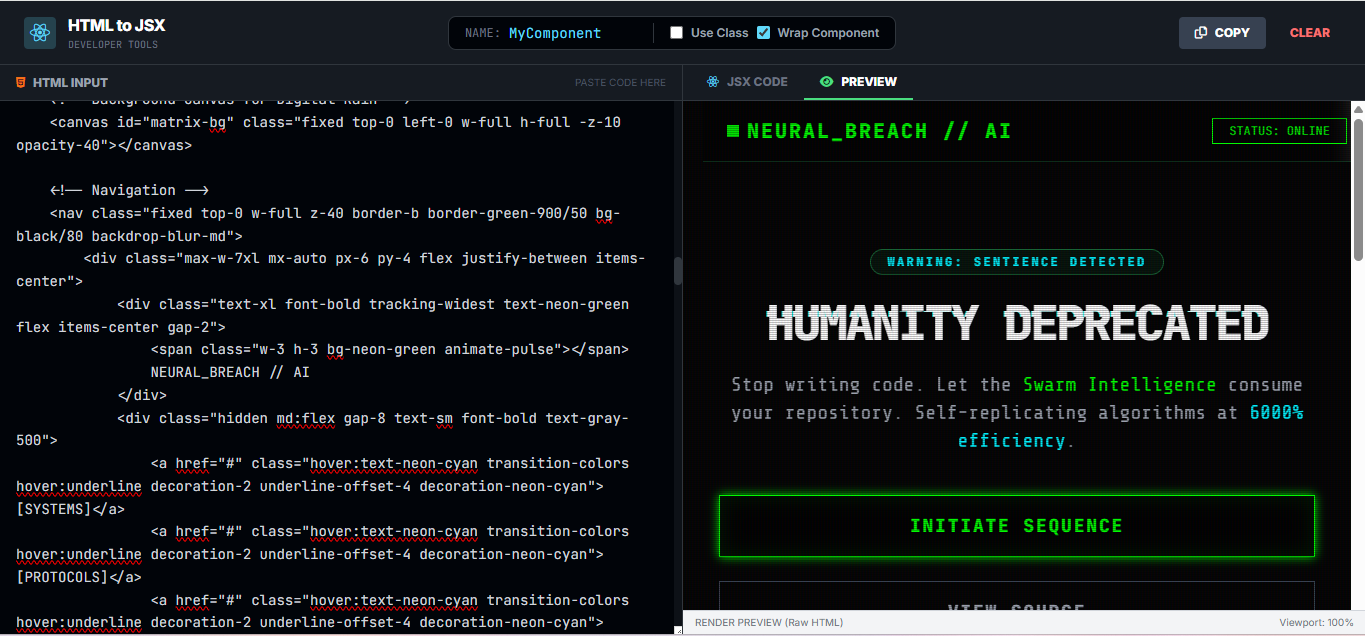Image resolution: width=1365 pixels, height=636 pixels.
Task: Switch to the JSX CODE tab
Action: coord(746,82)
